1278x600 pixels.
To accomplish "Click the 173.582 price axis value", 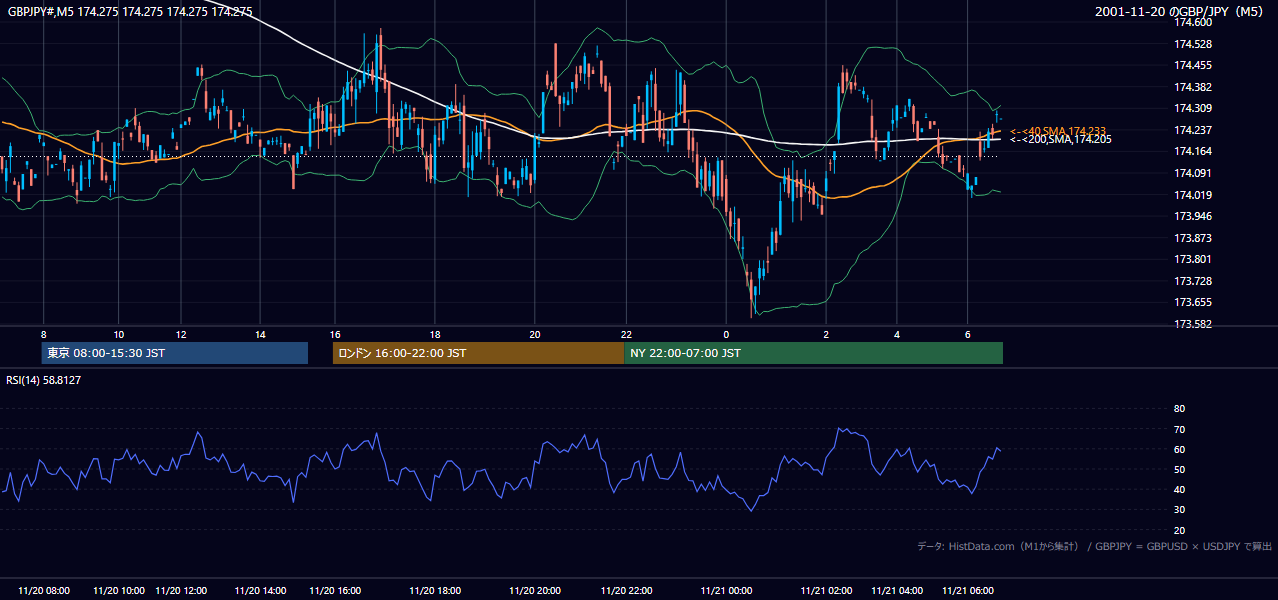I will [1192, 324].
